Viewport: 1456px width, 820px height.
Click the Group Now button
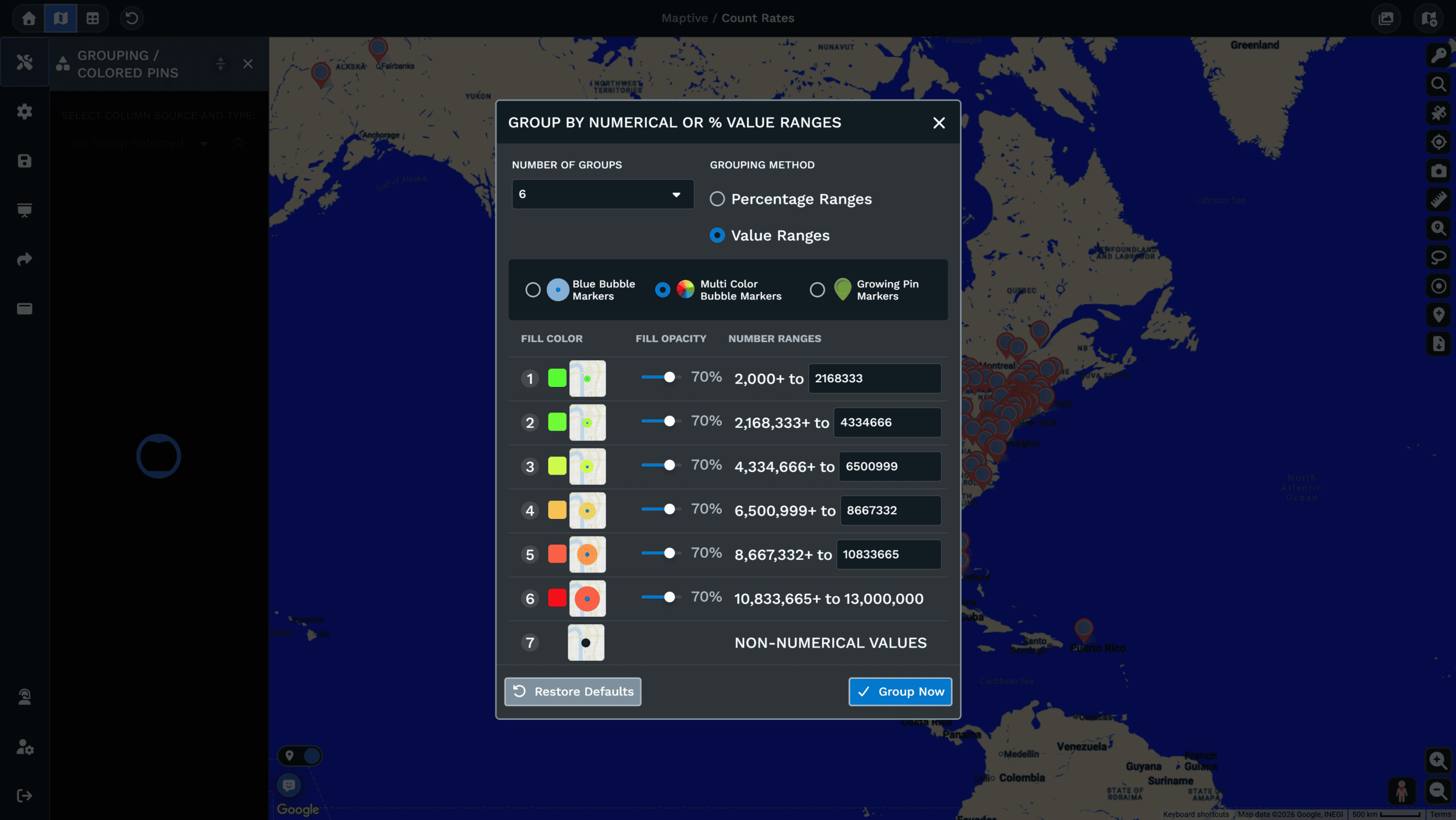point(900,691)
